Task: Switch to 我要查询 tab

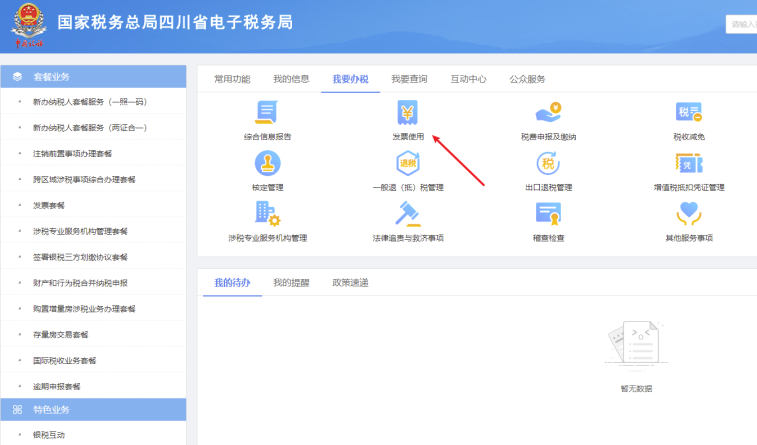Action: click(x=409, y=79)
